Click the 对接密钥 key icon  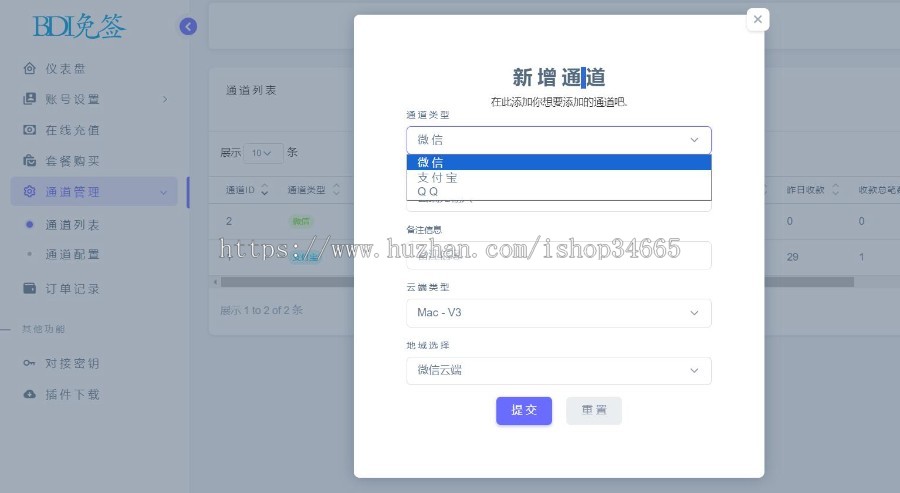(x=29, y=363)
